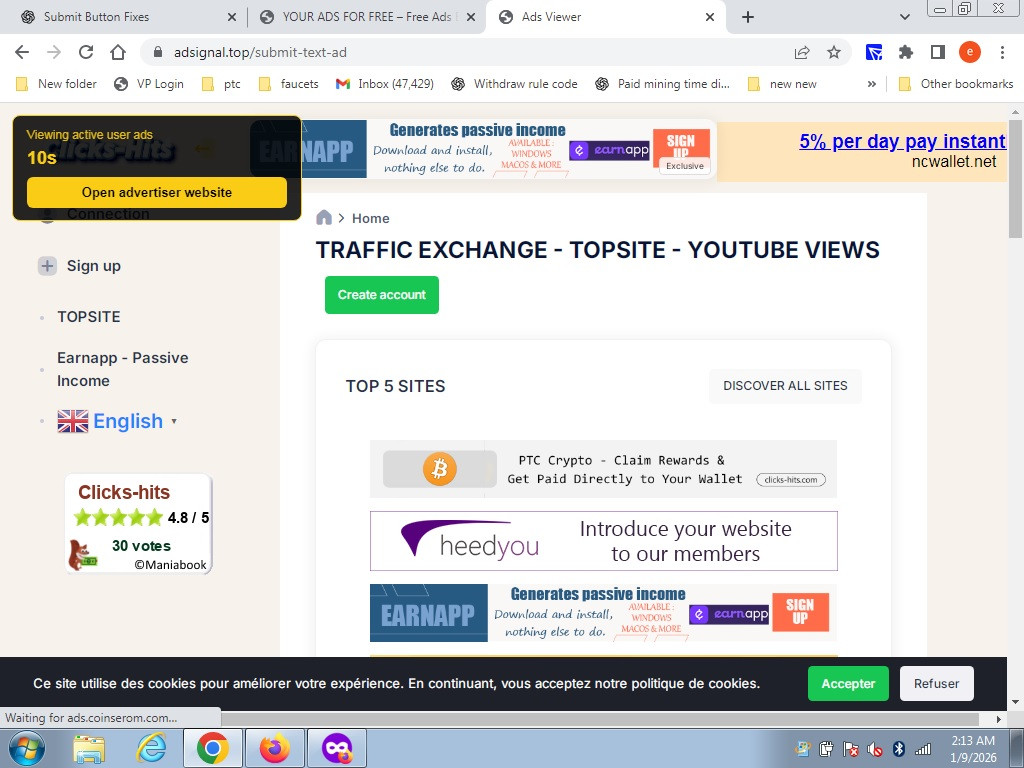The height and width of the screenshot is (768, 1024).
Task: Click the home icon in the breadcrumb
Action: tap(324, 217)
